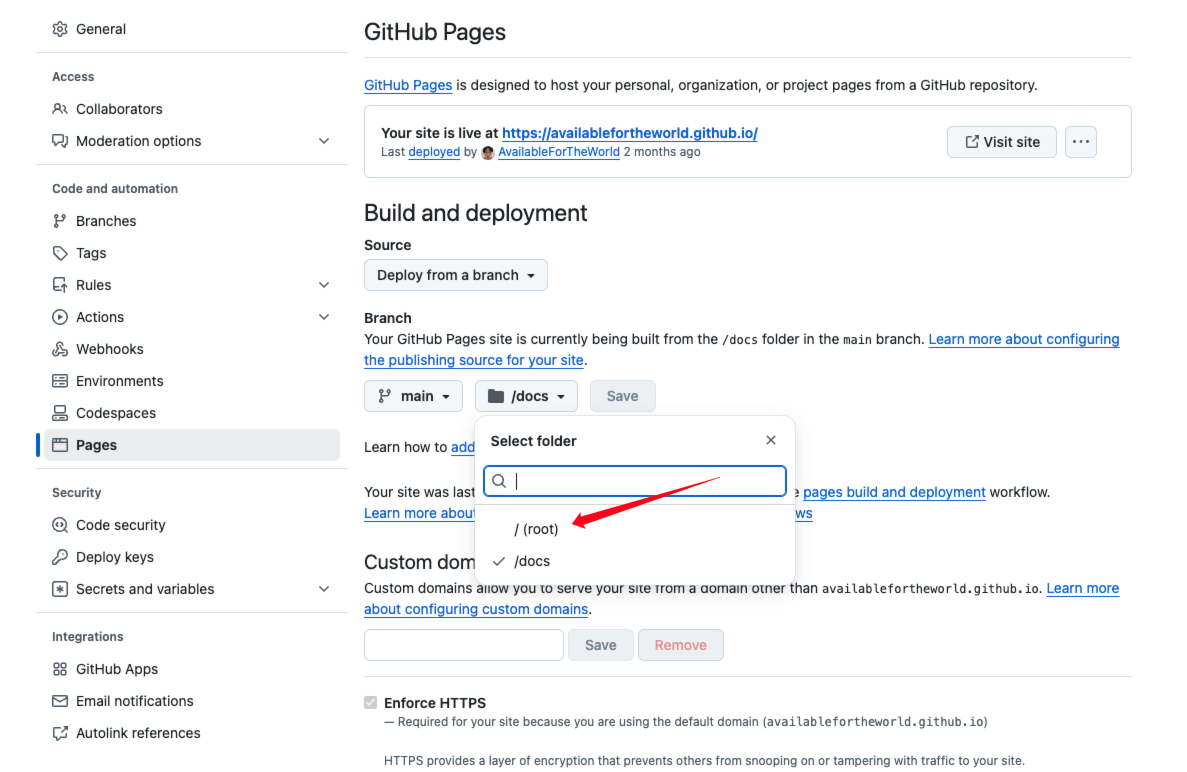
Task: Open Branches settings
Action: tap(192, 221)
